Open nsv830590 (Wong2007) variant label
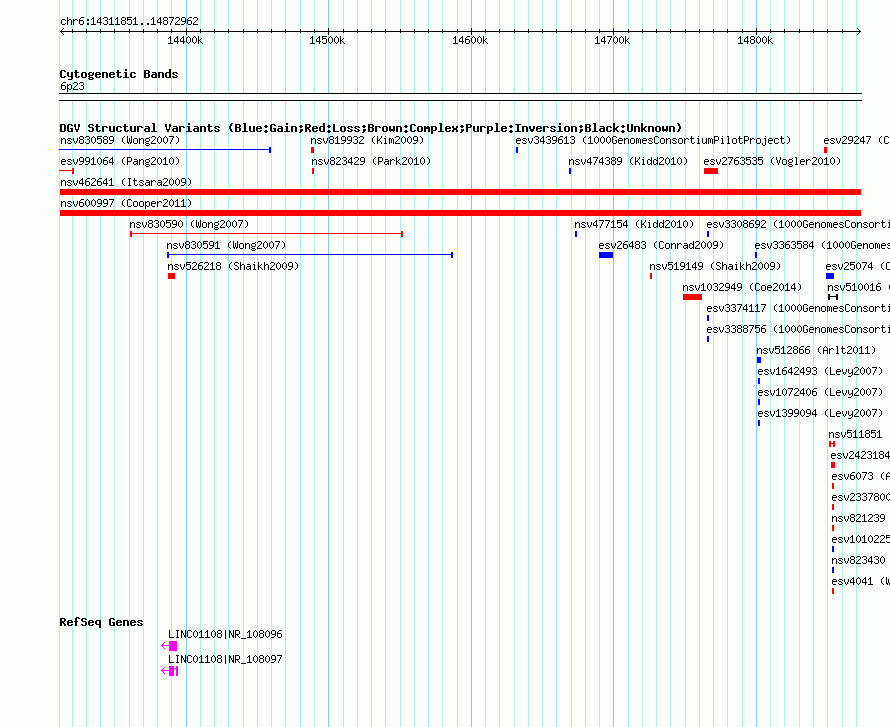 coord(189,224)
